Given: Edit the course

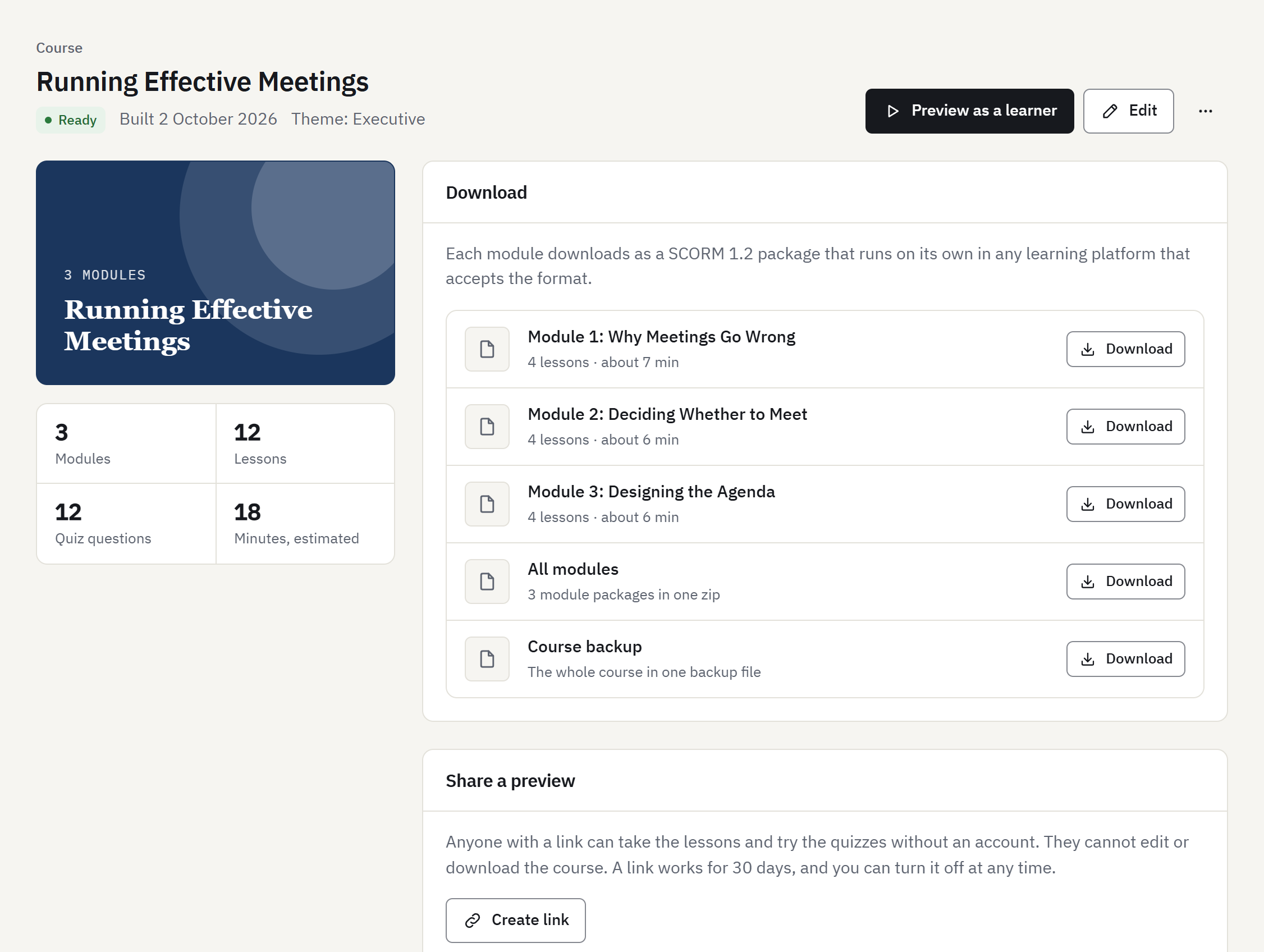Looking at the screenshot, I should 1128,111.
